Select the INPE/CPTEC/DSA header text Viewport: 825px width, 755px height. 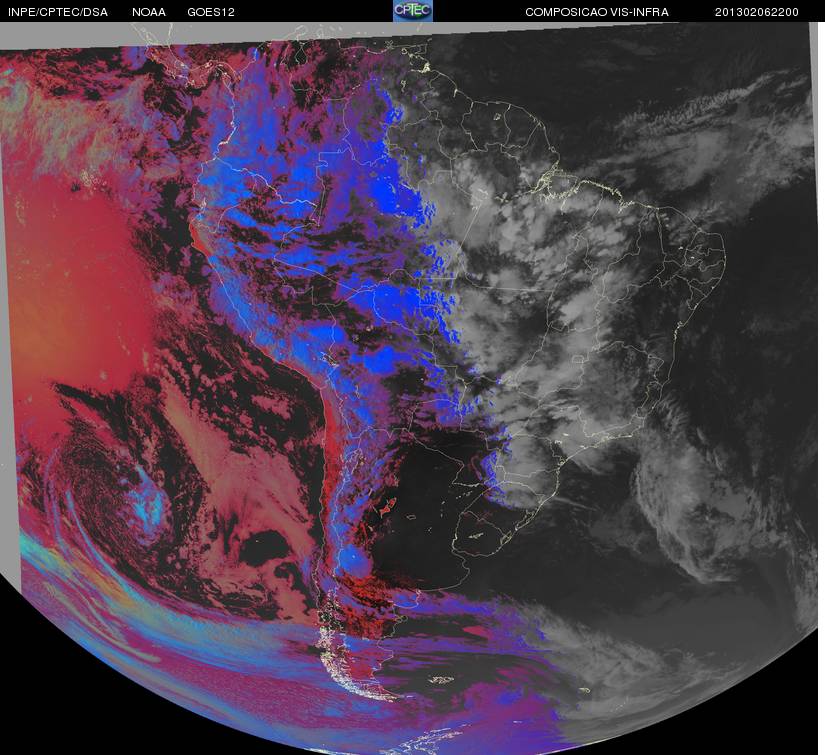58,12
